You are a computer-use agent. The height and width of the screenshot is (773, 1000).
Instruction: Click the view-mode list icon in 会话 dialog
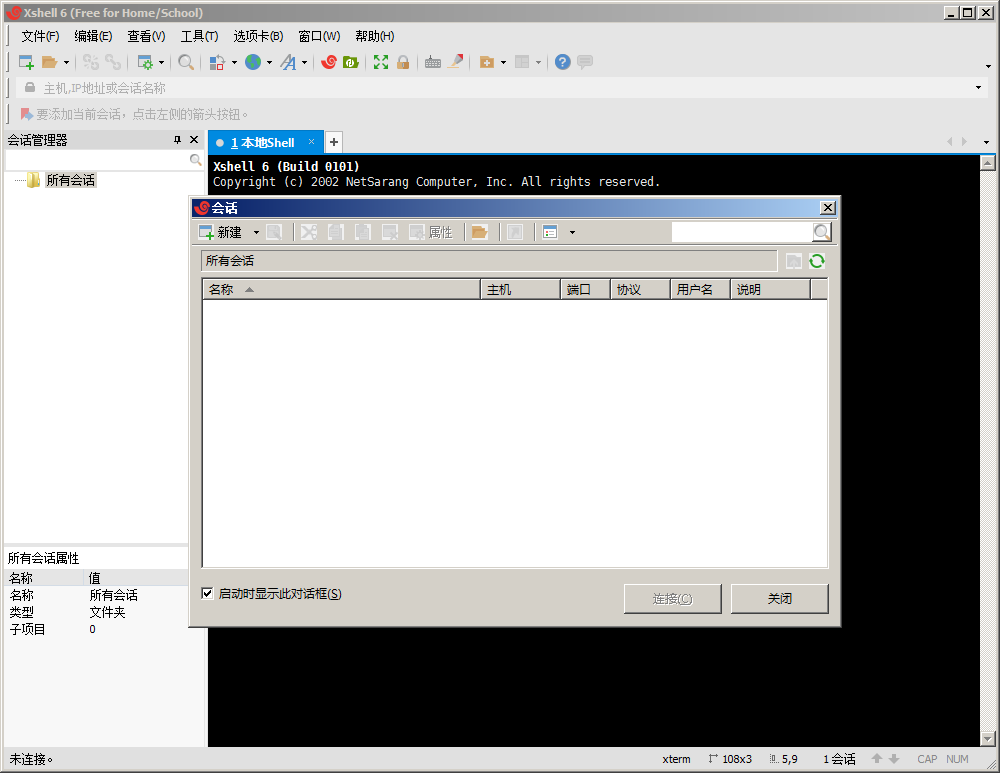tap(550, 232)
